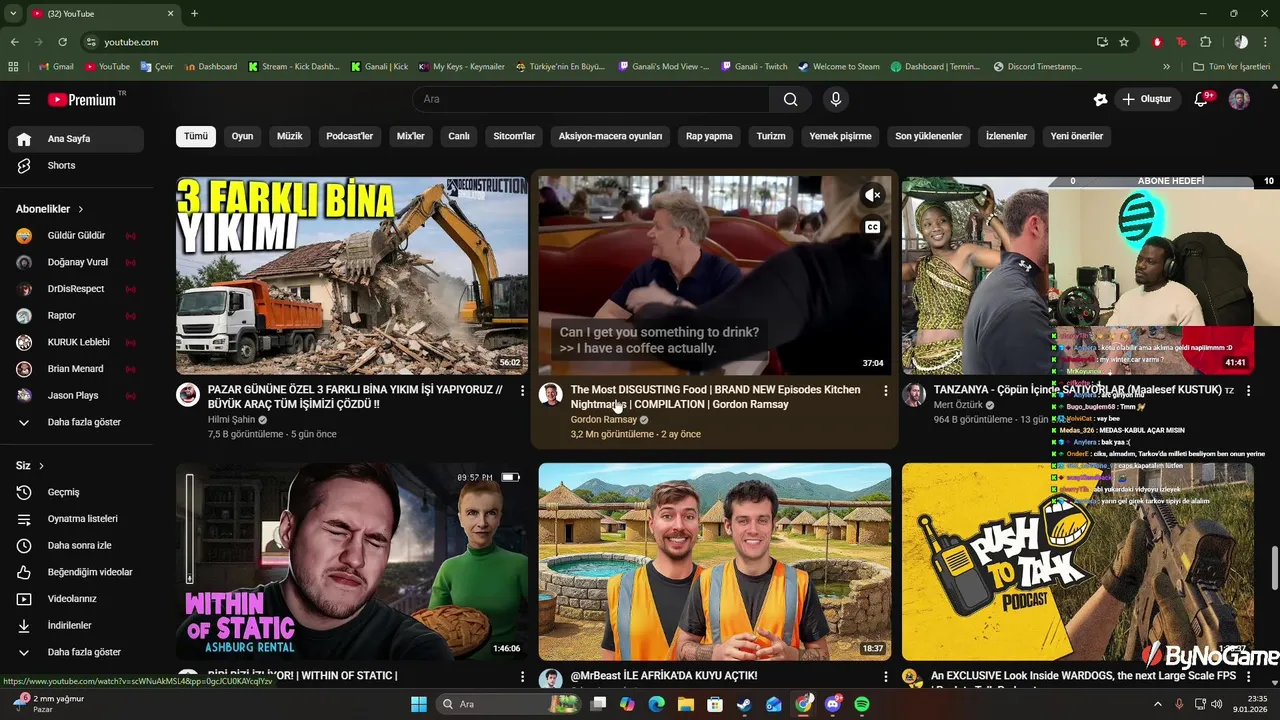Image resolution: width=1280 pixels, height=720 pixels.
Task: Reload the page with the refresh button
Action: [x=62, y=42]
